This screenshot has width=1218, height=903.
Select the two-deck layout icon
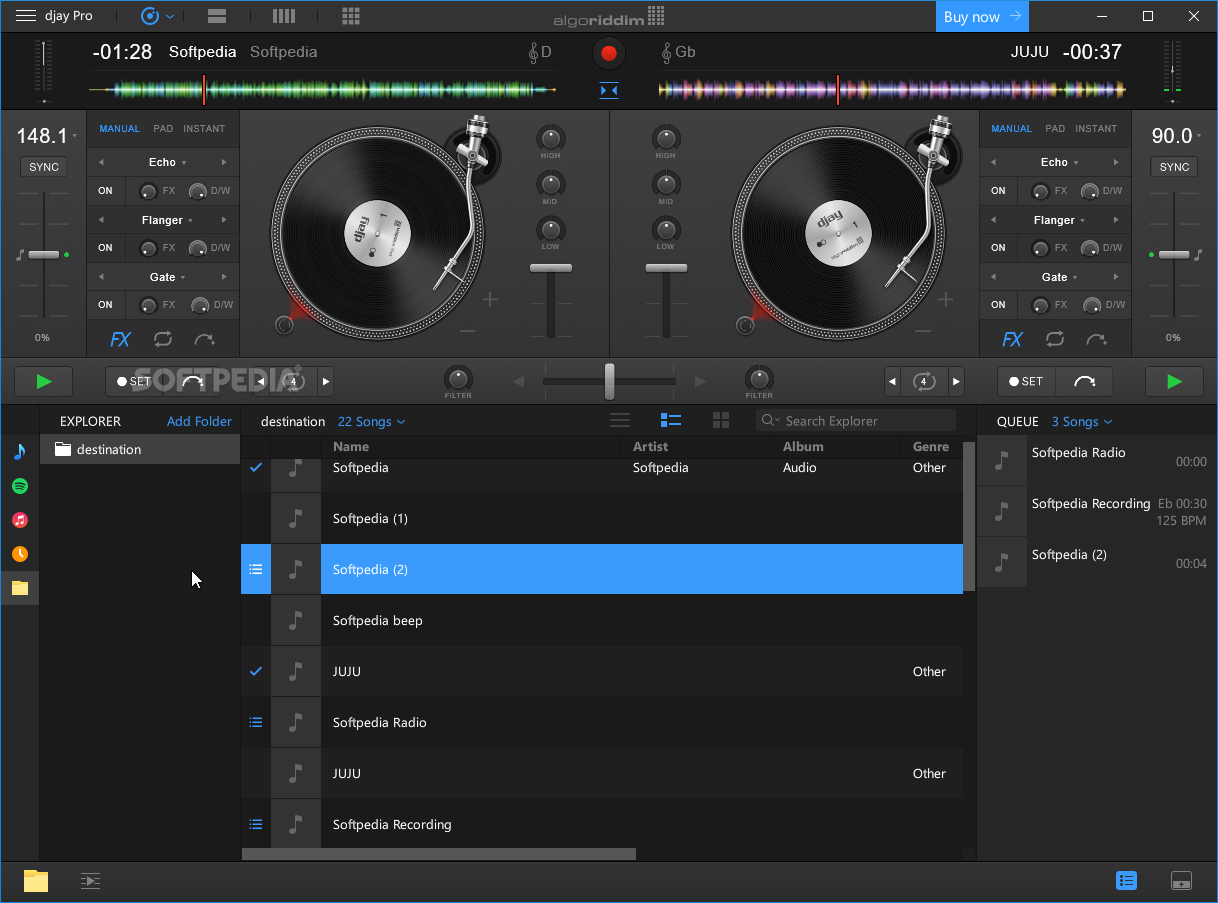[x=217, y=16]
